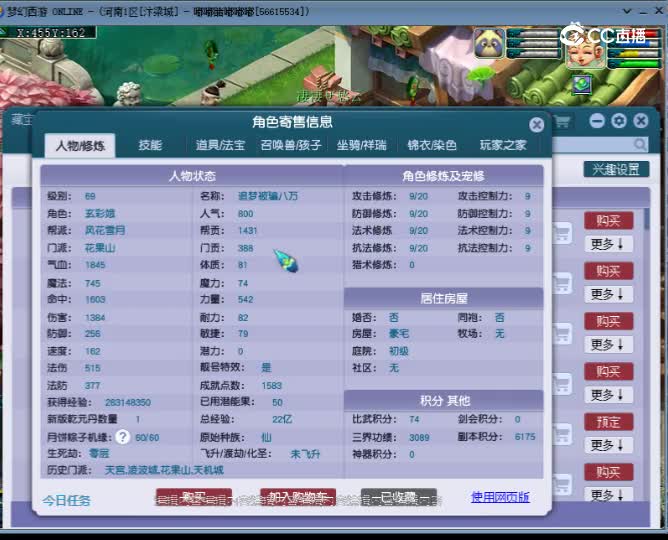This screenshot has height=540, width=668.
Task: Open the 坐骑/祥瑞 tab
Action: [x=361, y=145]
